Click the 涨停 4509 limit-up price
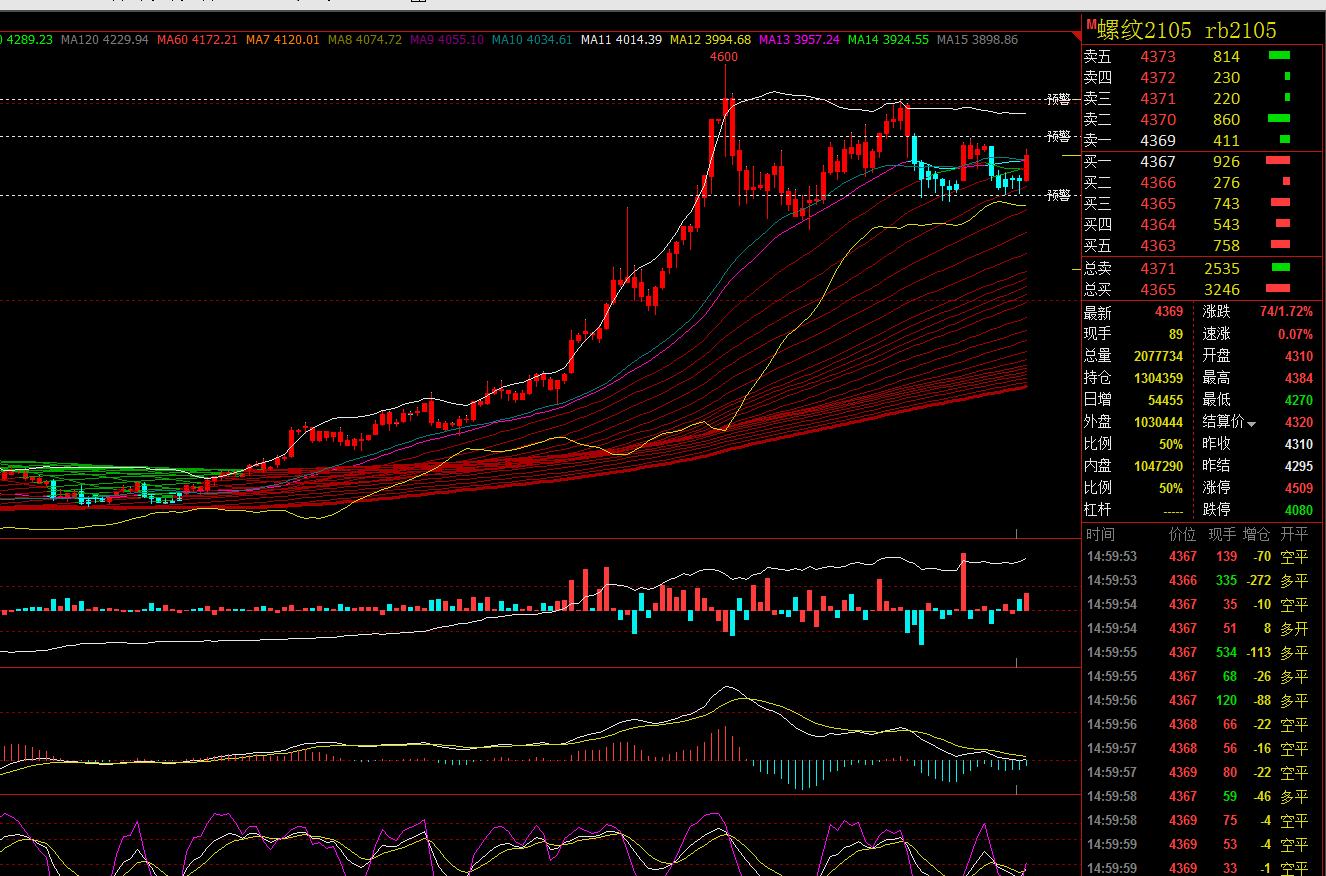1326x876 pixels. point(1299,488)
